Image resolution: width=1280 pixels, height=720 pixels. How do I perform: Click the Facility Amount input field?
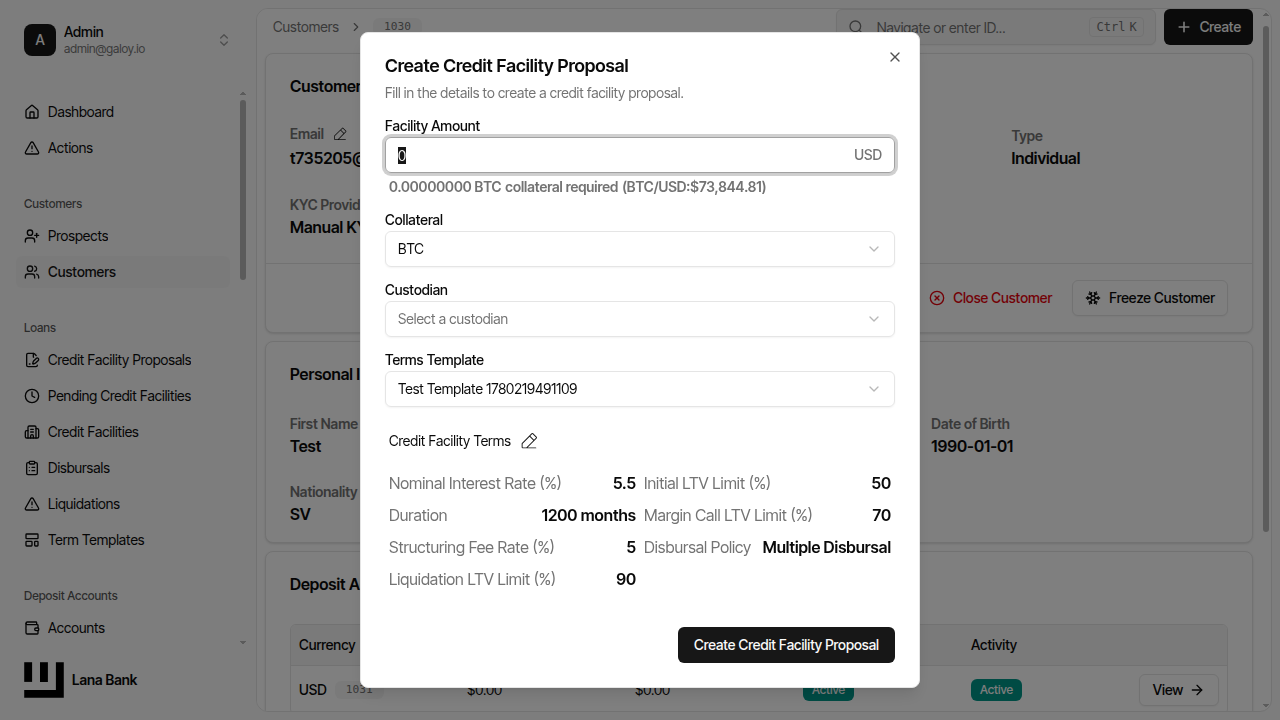coord(640,155)
